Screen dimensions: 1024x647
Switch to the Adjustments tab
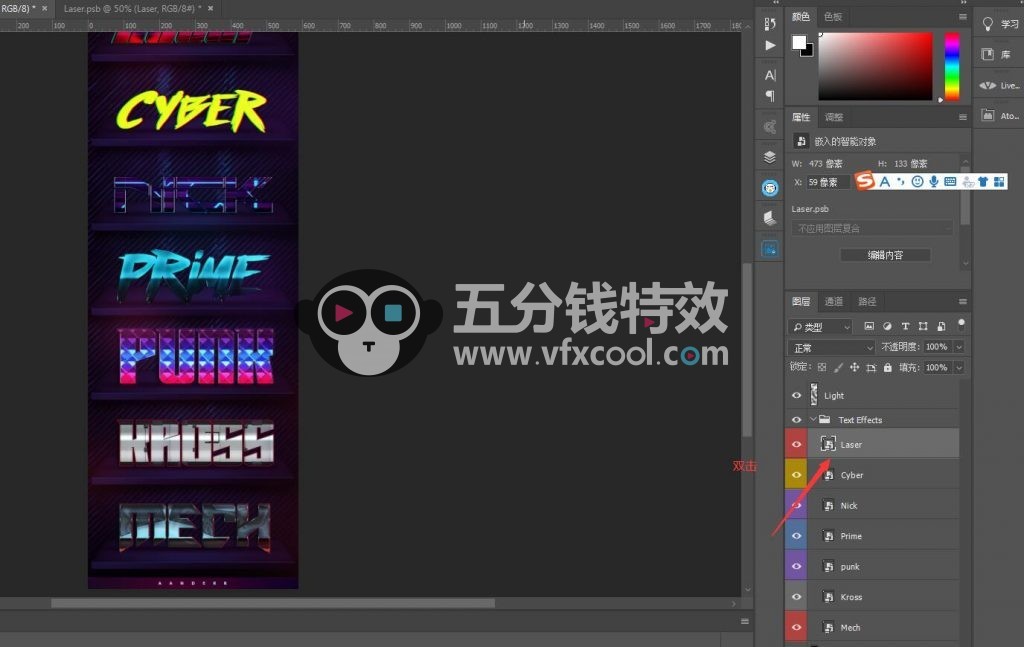point(834,118)
